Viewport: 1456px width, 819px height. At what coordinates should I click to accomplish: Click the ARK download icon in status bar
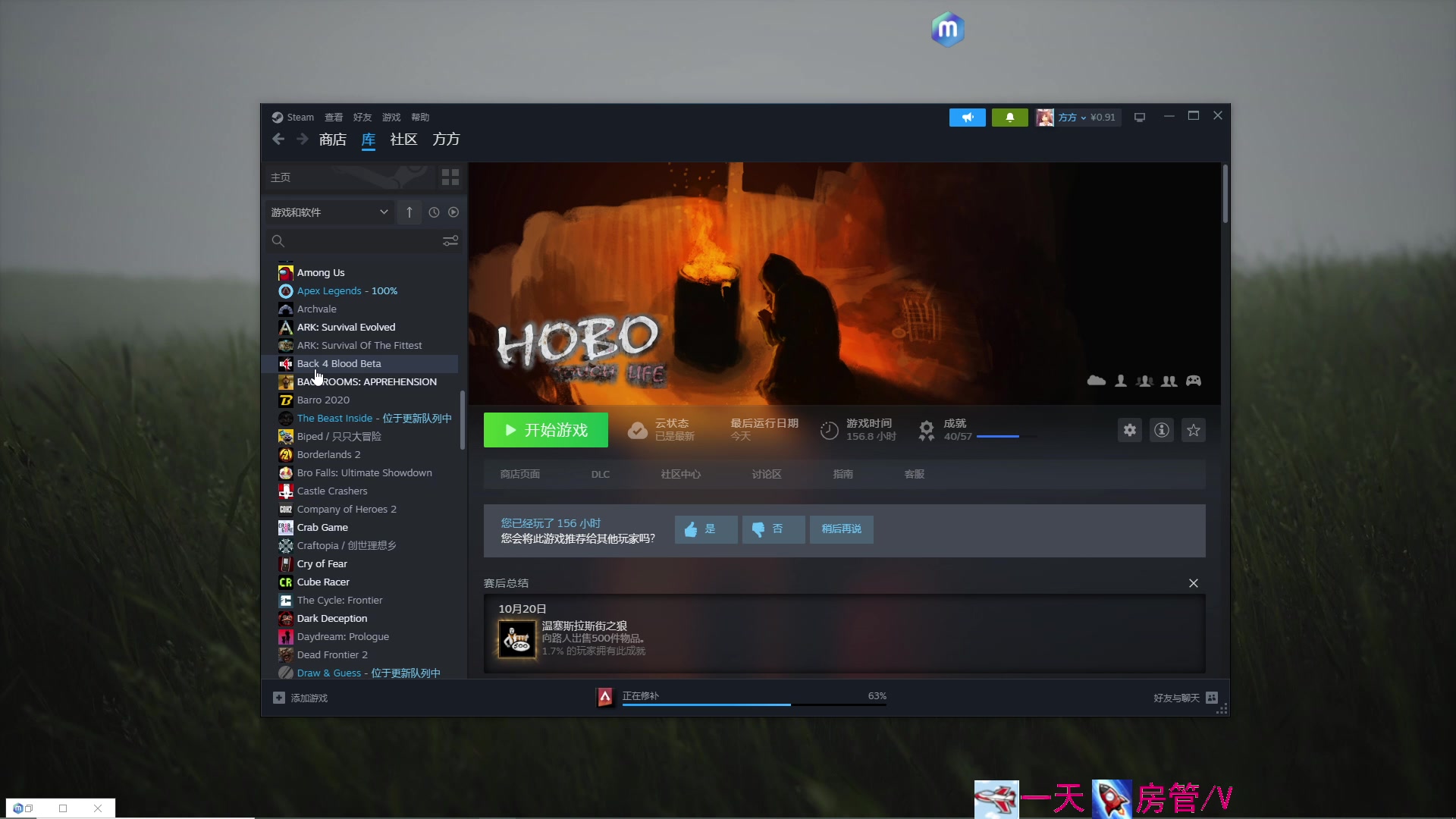point(605,698)
